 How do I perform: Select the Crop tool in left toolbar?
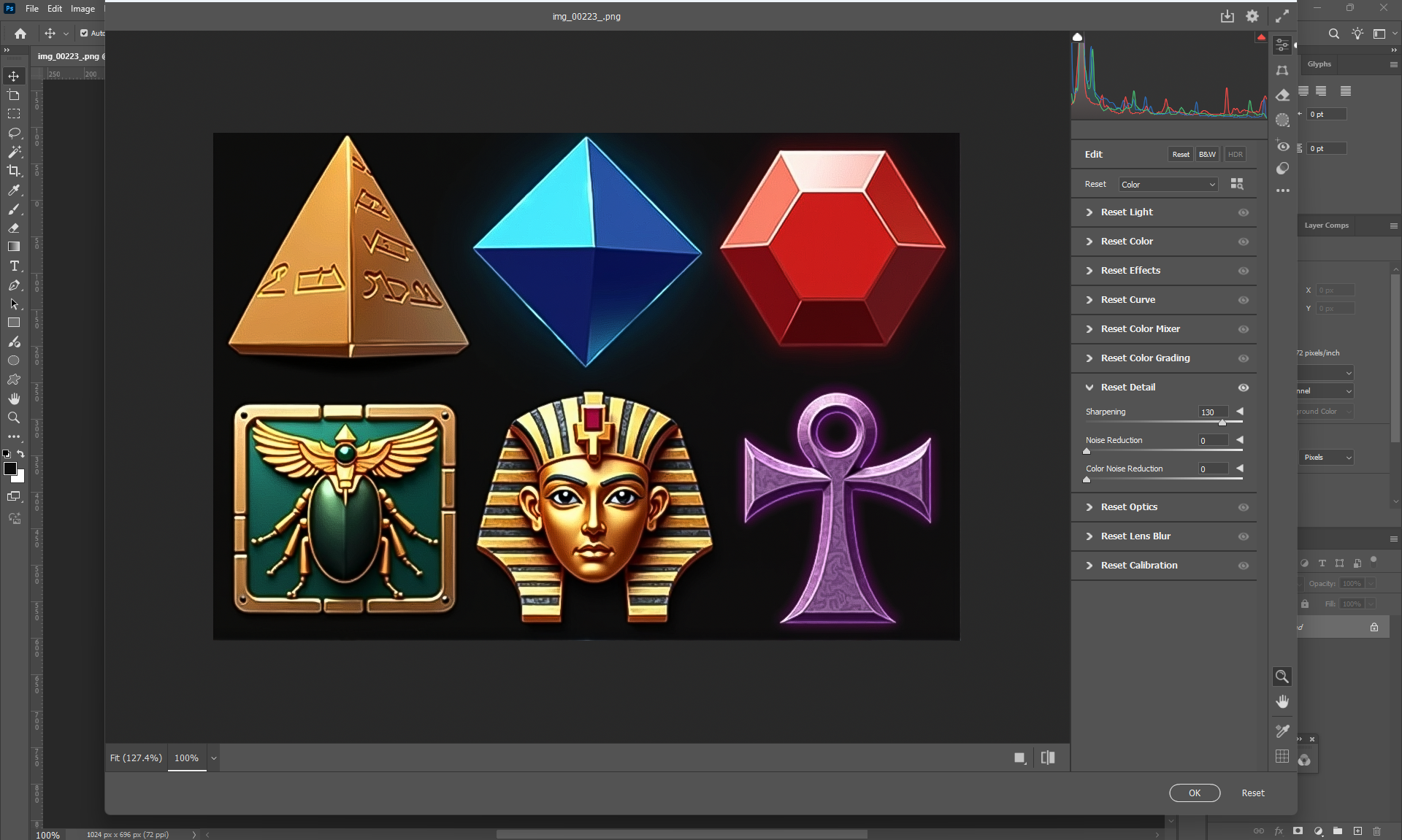tap(14, 171)
